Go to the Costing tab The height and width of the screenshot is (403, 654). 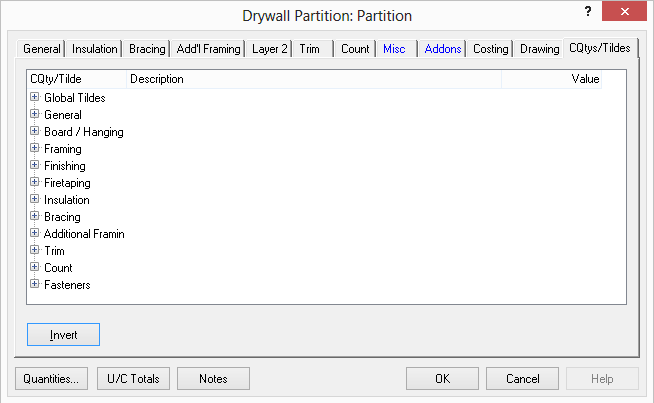[490, 49]
